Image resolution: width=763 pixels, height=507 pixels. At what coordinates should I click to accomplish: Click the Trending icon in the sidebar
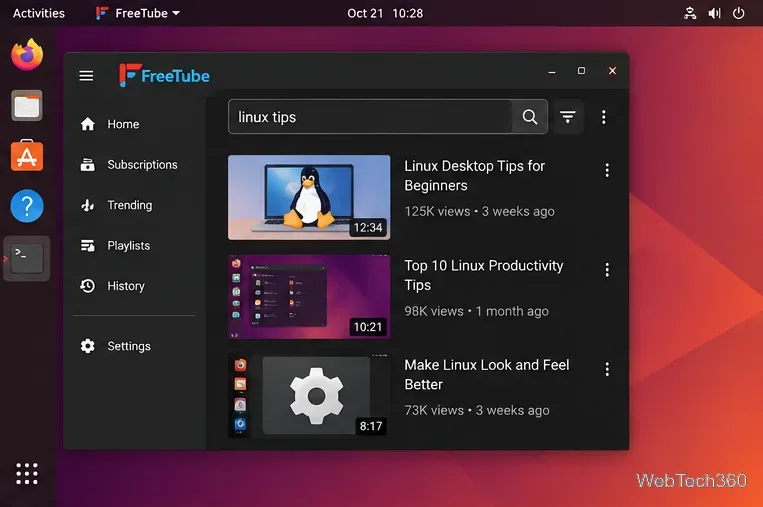88,205
